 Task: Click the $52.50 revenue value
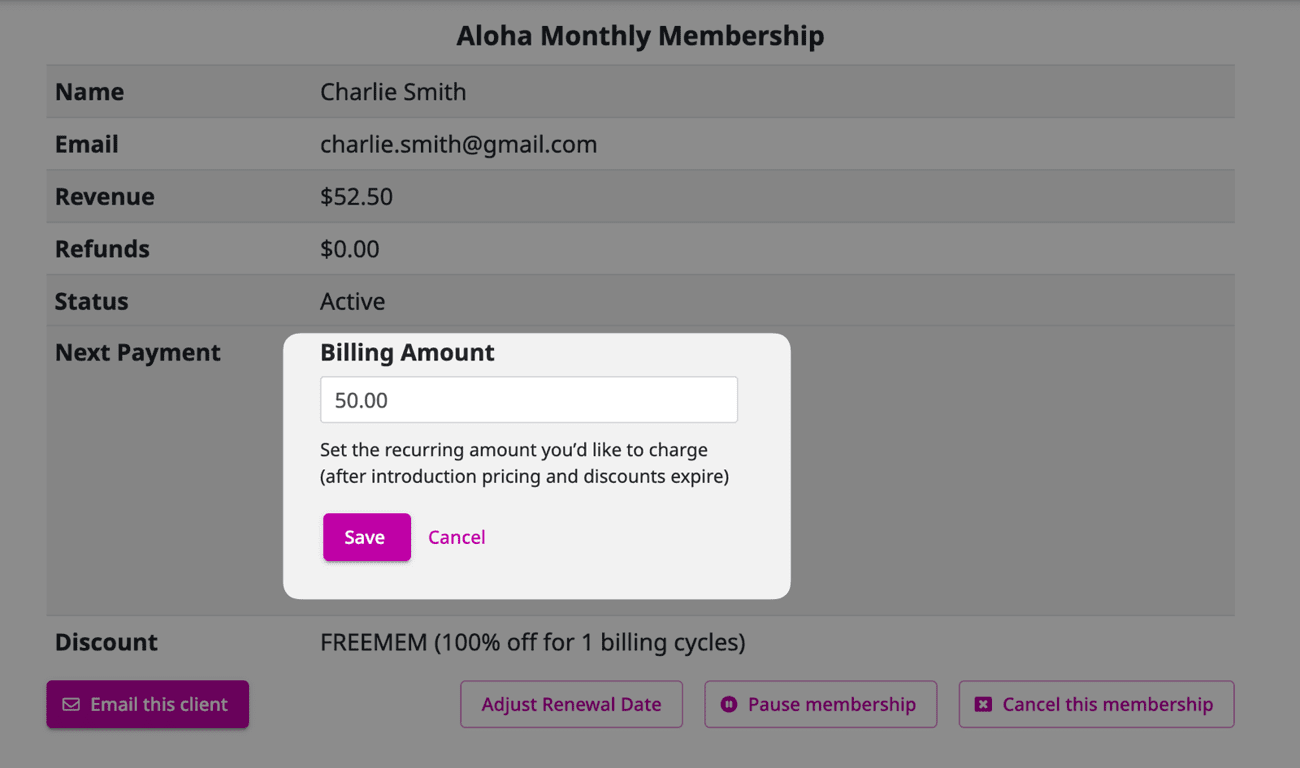tap(356, 197)
